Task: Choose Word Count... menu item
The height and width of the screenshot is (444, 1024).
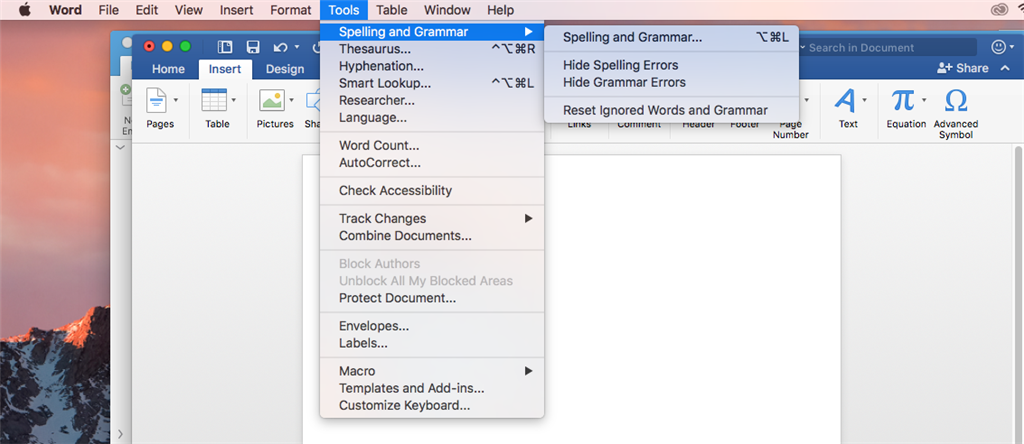Action: (432, 146)
